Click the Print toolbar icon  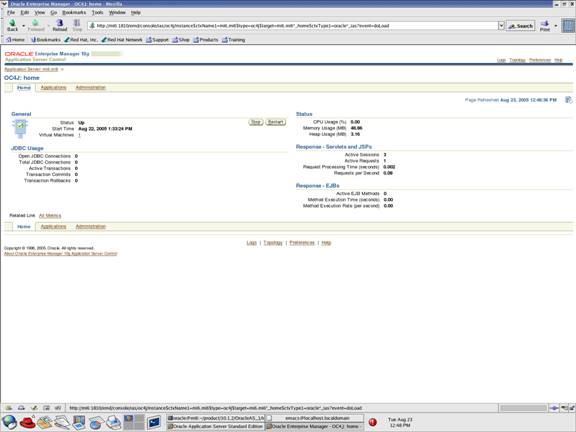point(544,24)
